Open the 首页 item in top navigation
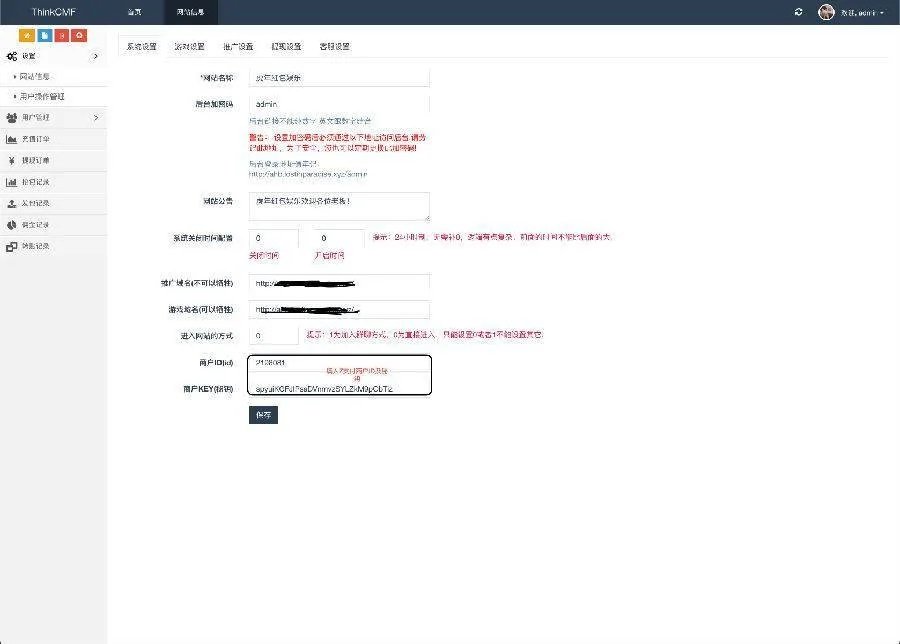The height and width of the screenshot is (644, 900). [135, 12]
